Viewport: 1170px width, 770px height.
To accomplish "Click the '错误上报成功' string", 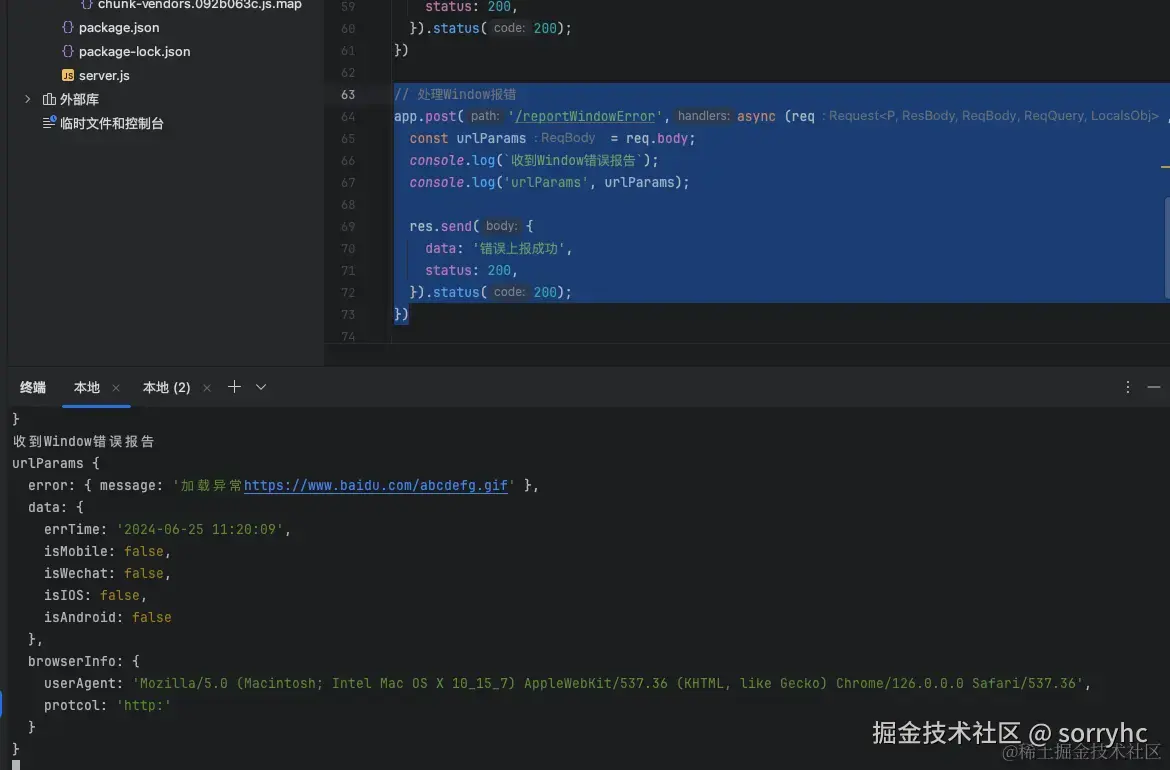I will pyautogui.click(x=519, y=248).
